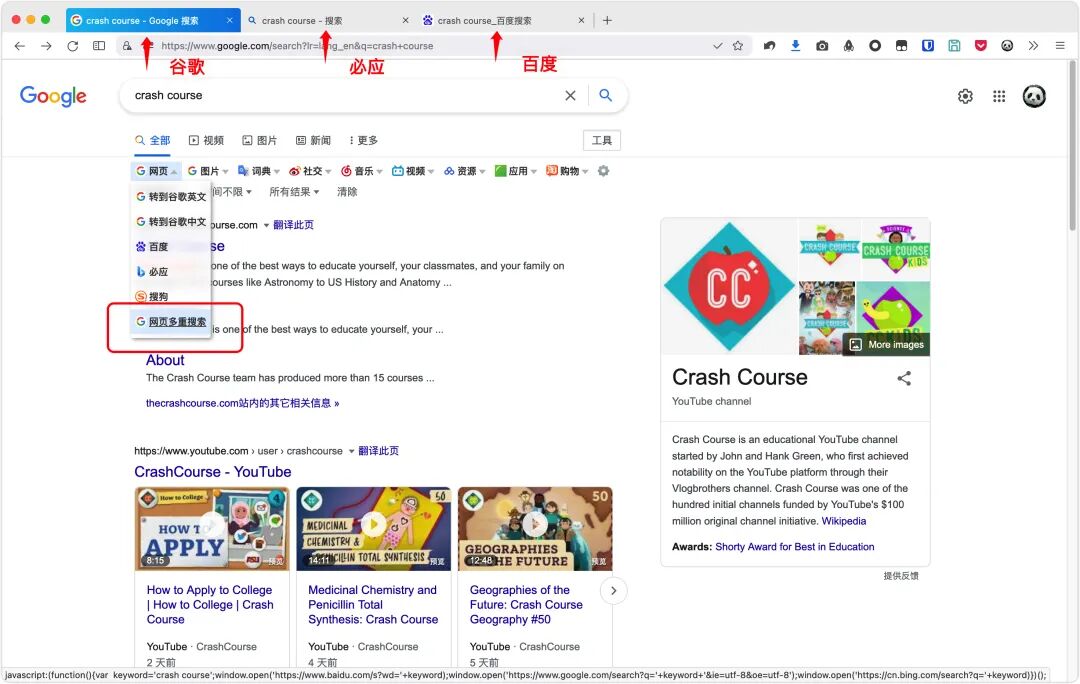The image size is (1080, 684).
Task: Select the 视频 search category tab
Action: point(207,141)
